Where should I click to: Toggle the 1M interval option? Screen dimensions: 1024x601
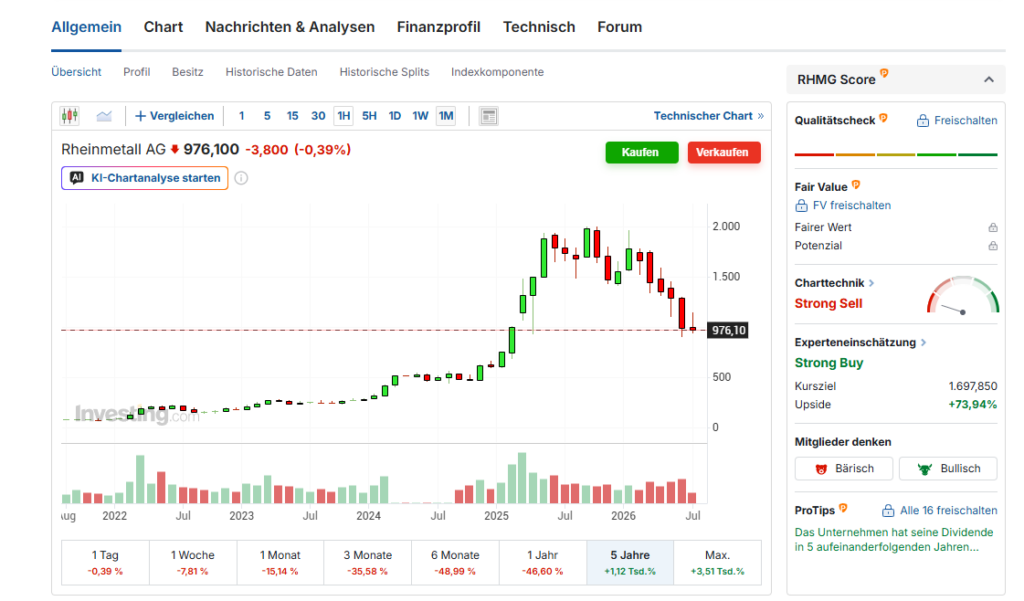pyautogui.click(x=446, y=116)
